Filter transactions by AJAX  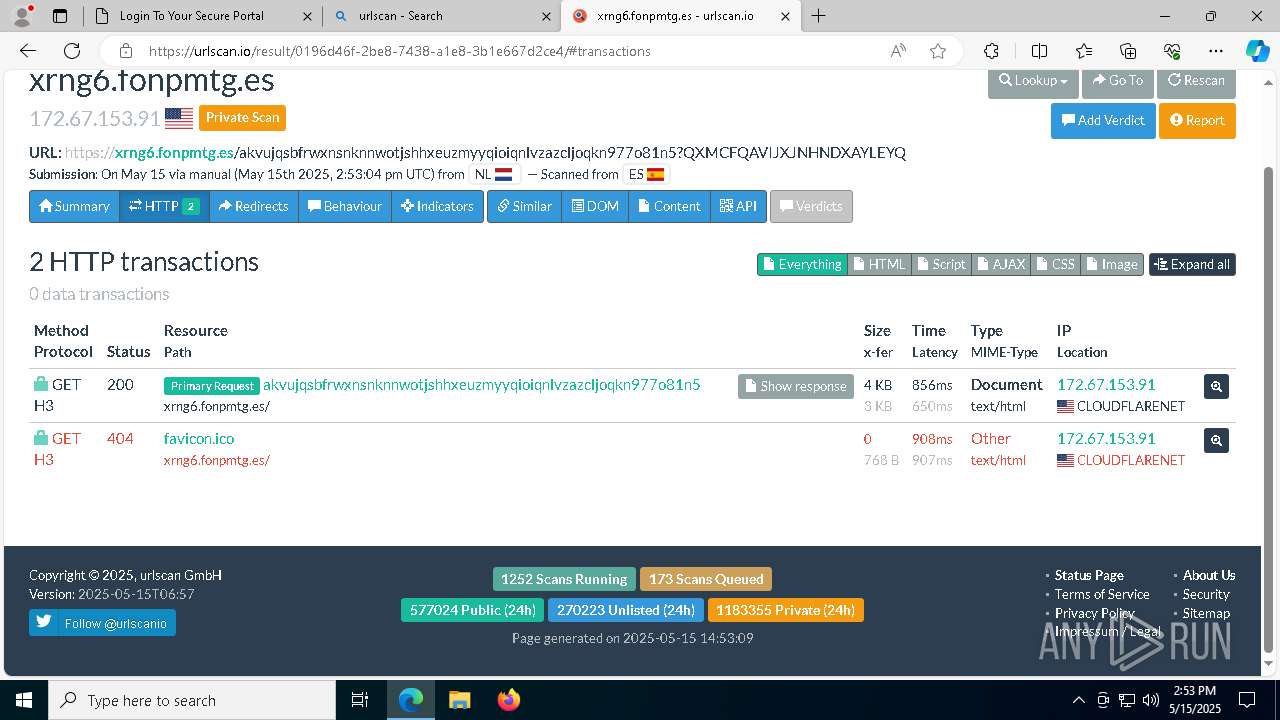pos(1001,264)
